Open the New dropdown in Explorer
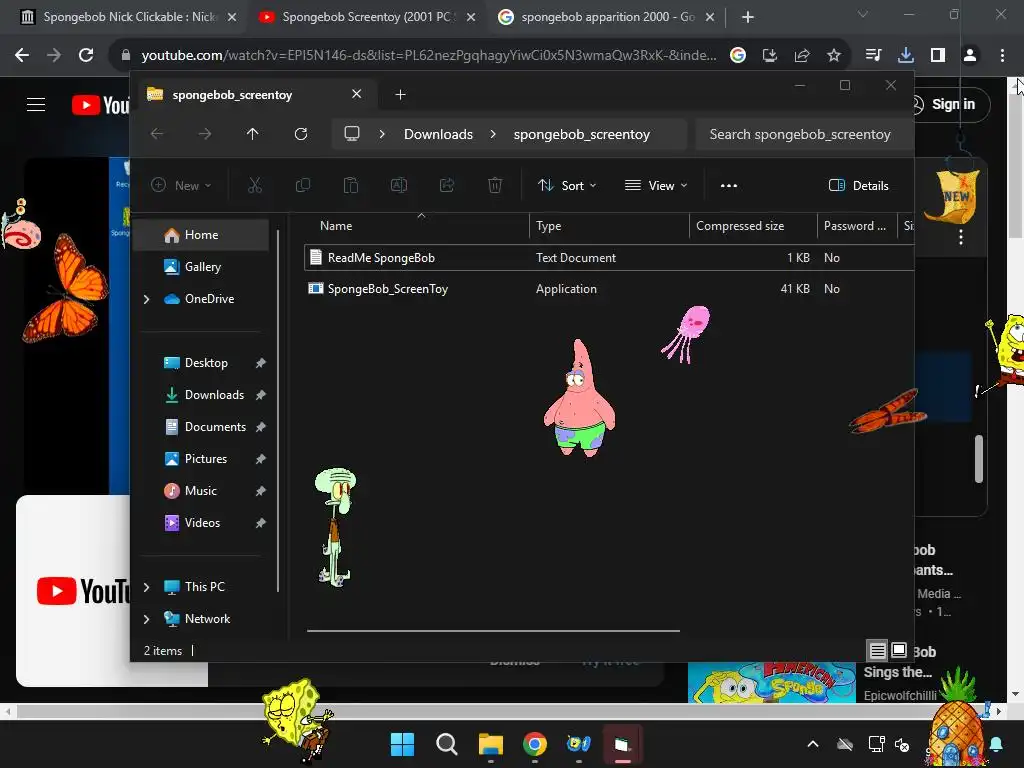Image resolution: width=1024 pixels, height=768 pixels. point(182,185)
